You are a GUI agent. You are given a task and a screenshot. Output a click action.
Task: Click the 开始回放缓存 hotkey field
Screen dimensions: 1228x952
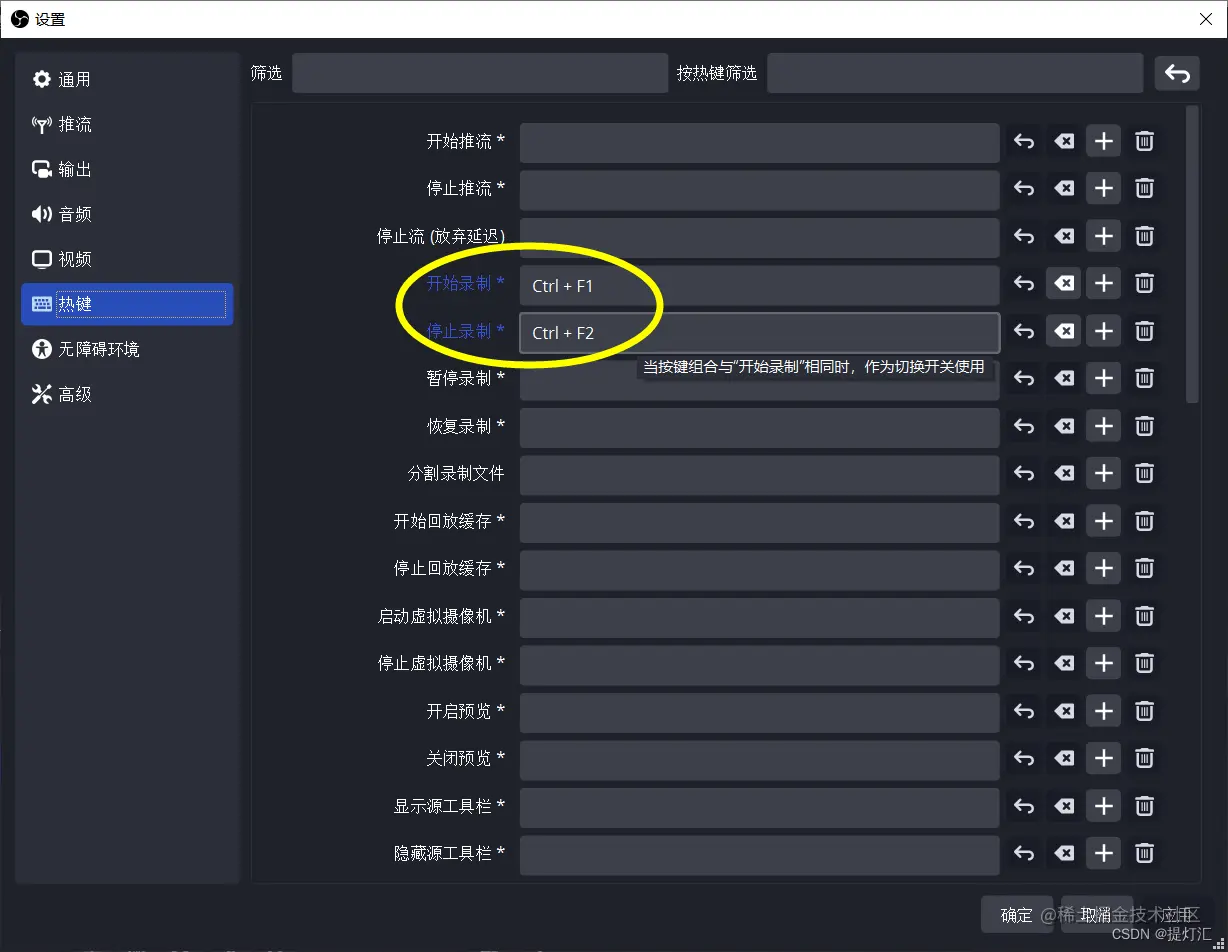pyautogui.click(x=760, y=523)
